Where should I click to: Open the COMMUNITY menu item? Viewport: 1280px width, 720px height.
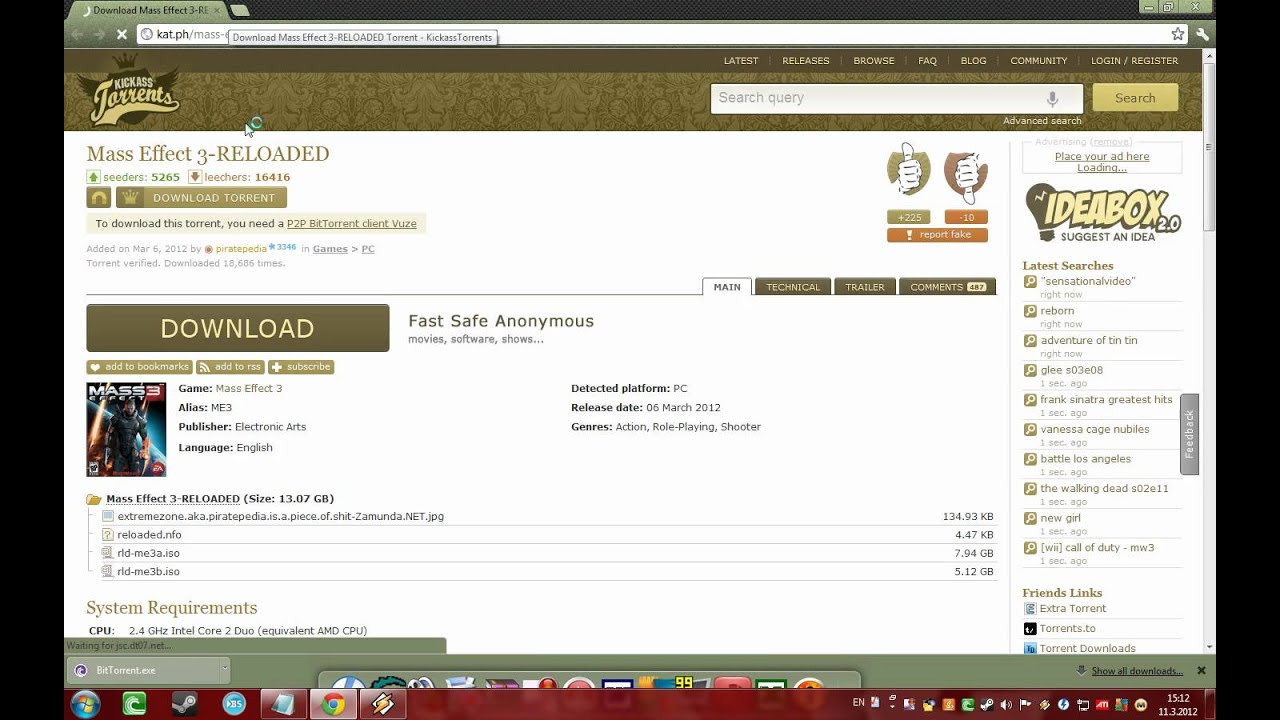tap(1039, 61)
